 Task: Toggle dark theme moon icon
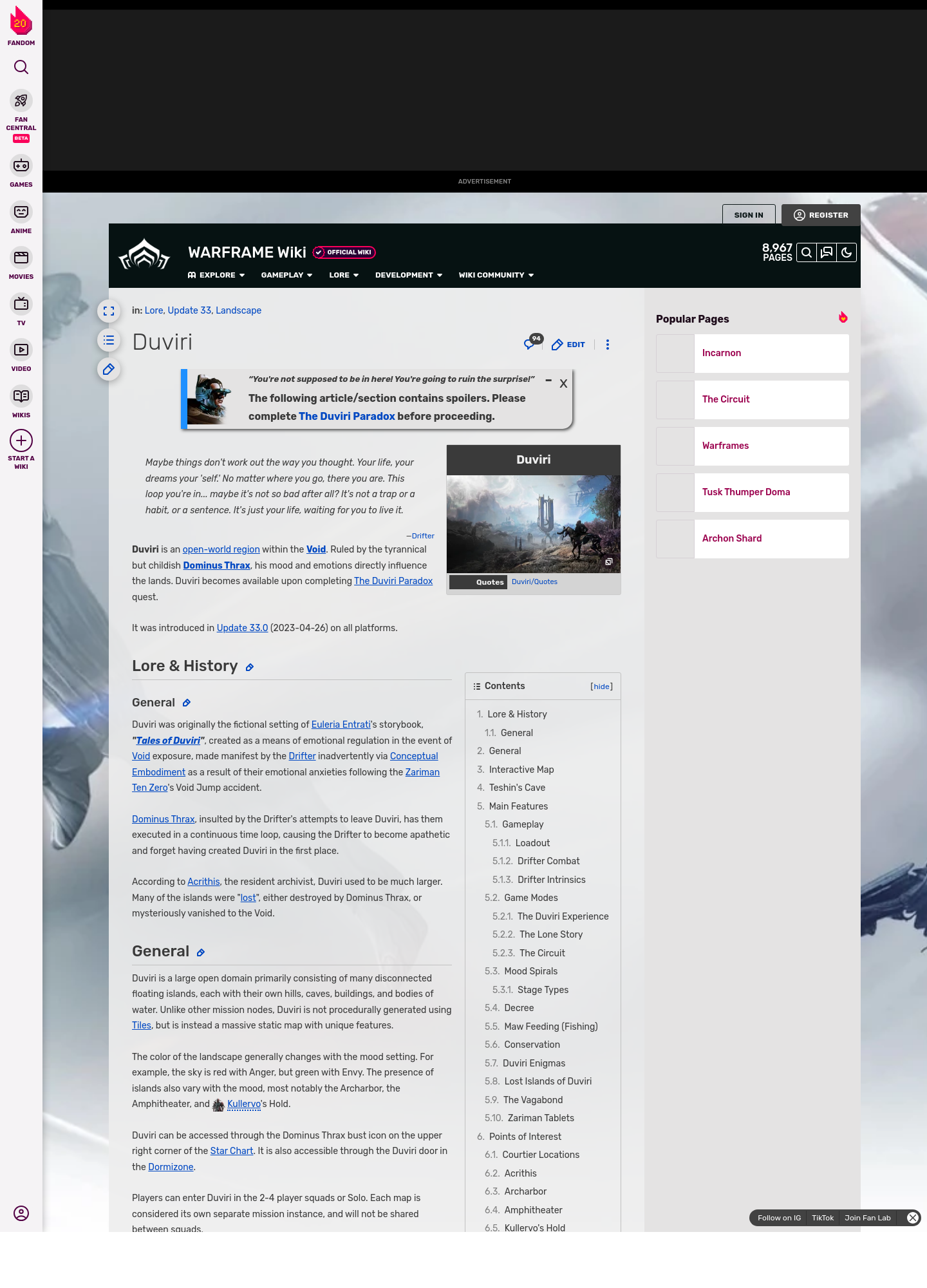[x=847, y=252]
